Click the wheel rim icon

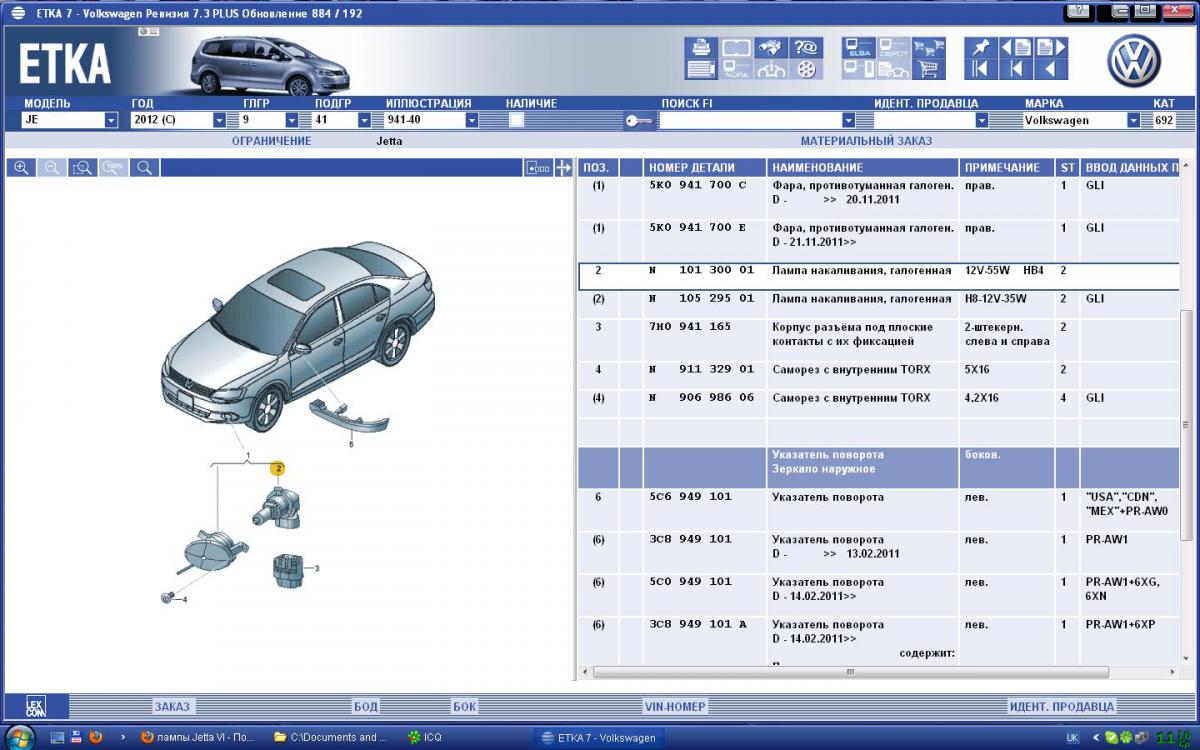806,70
